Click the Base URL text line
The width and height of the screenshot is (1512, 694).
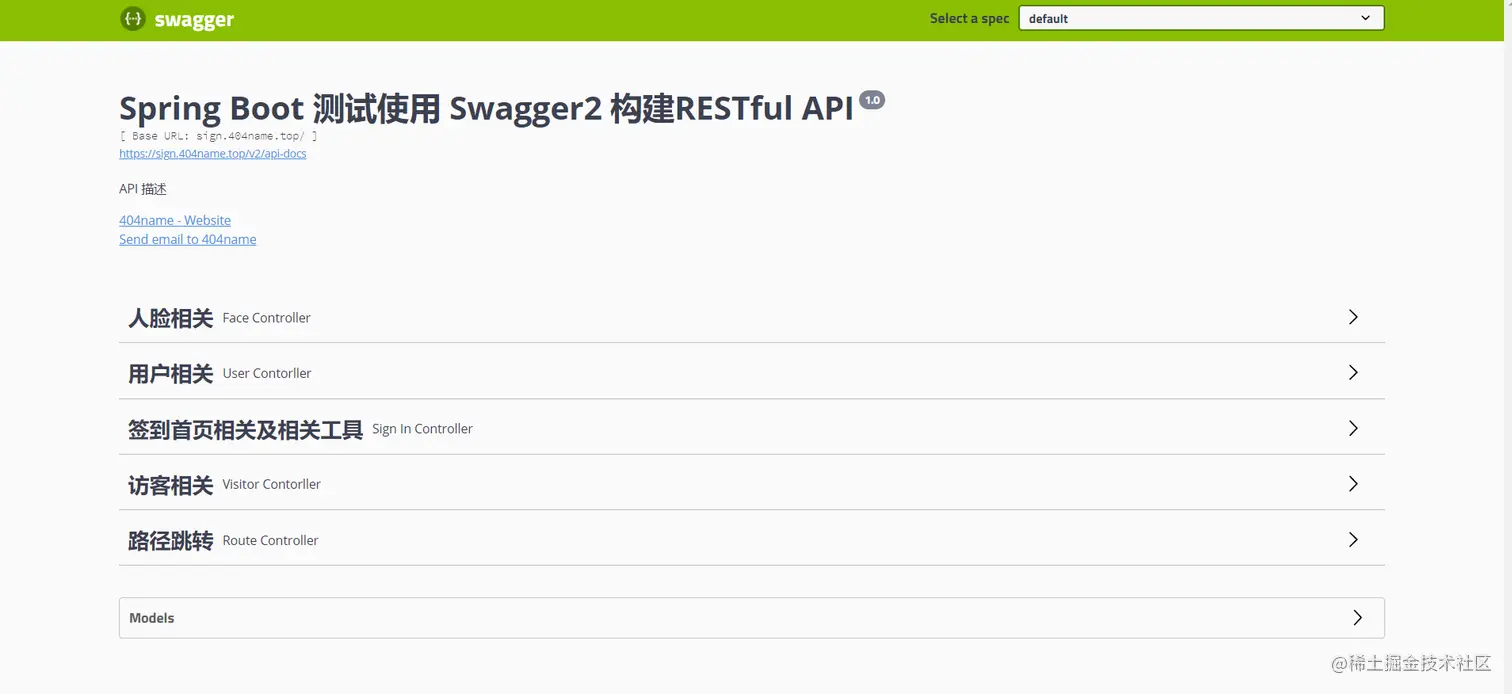[218, 135]
